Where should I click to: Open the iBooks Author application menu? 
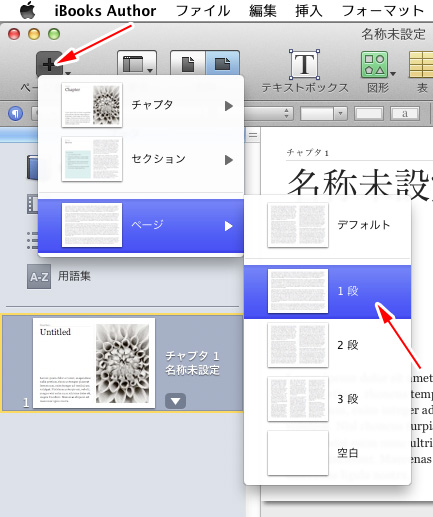point(105,11)
